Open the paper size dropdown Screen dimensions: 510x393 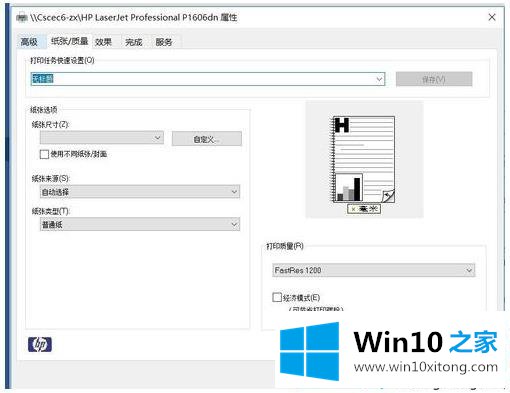(102, 138)
